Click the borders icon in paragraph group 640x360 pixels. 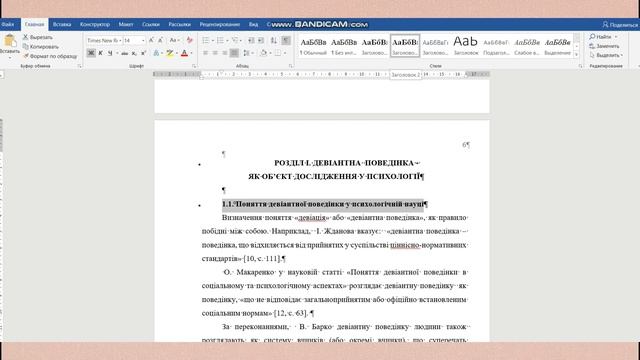coord(278,53)
